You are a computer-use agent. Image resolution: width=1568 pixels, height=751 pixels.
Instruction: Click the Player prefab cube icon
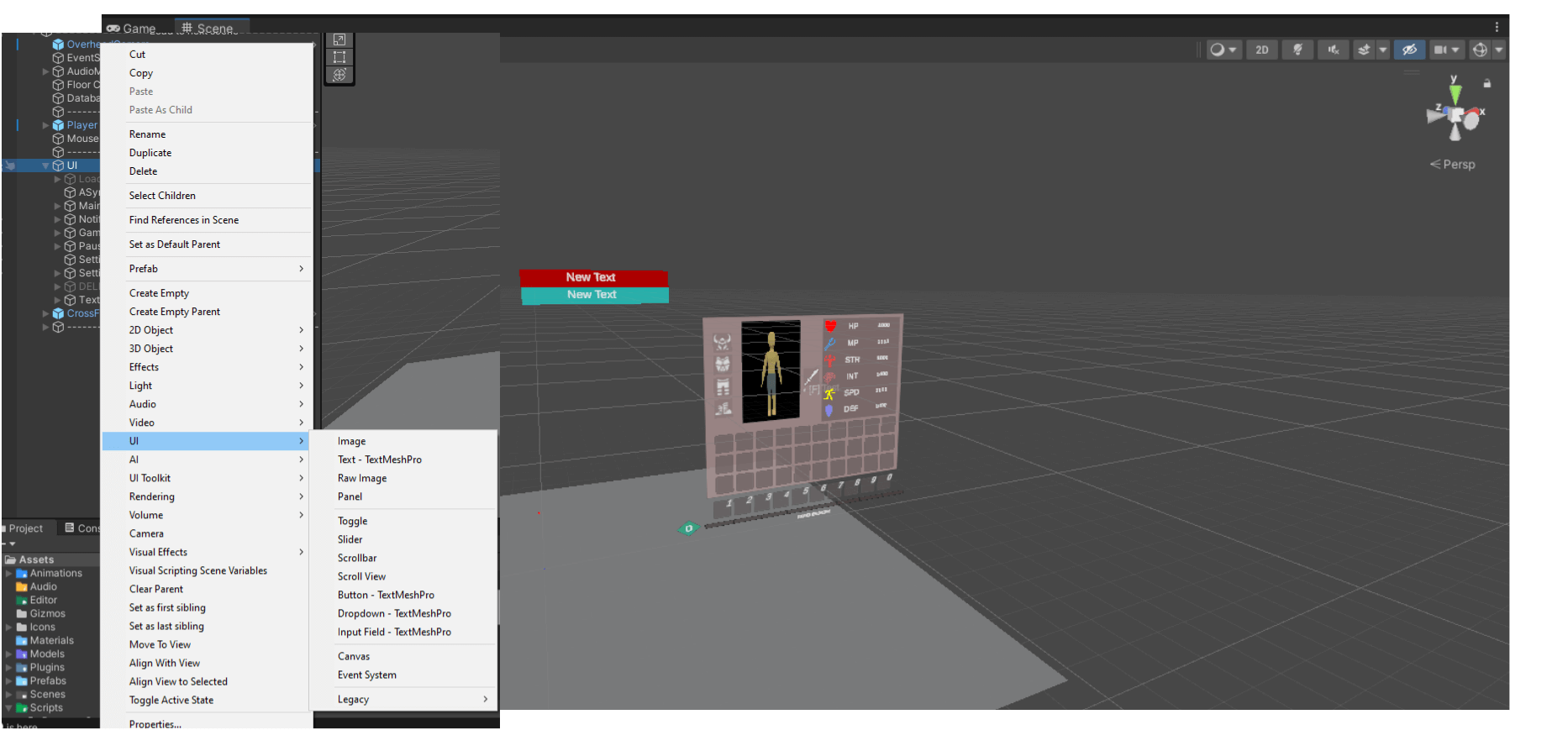tap(58, 125)
